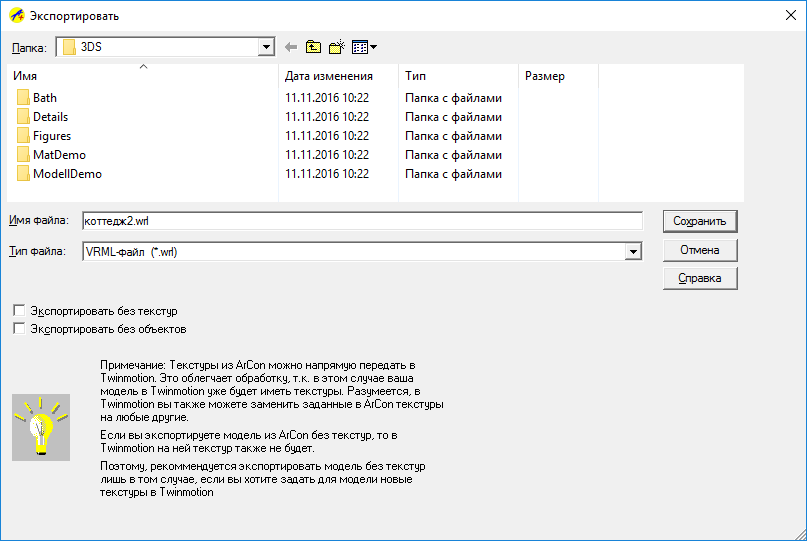Select the ModellDemo folder

coord(66,174)
